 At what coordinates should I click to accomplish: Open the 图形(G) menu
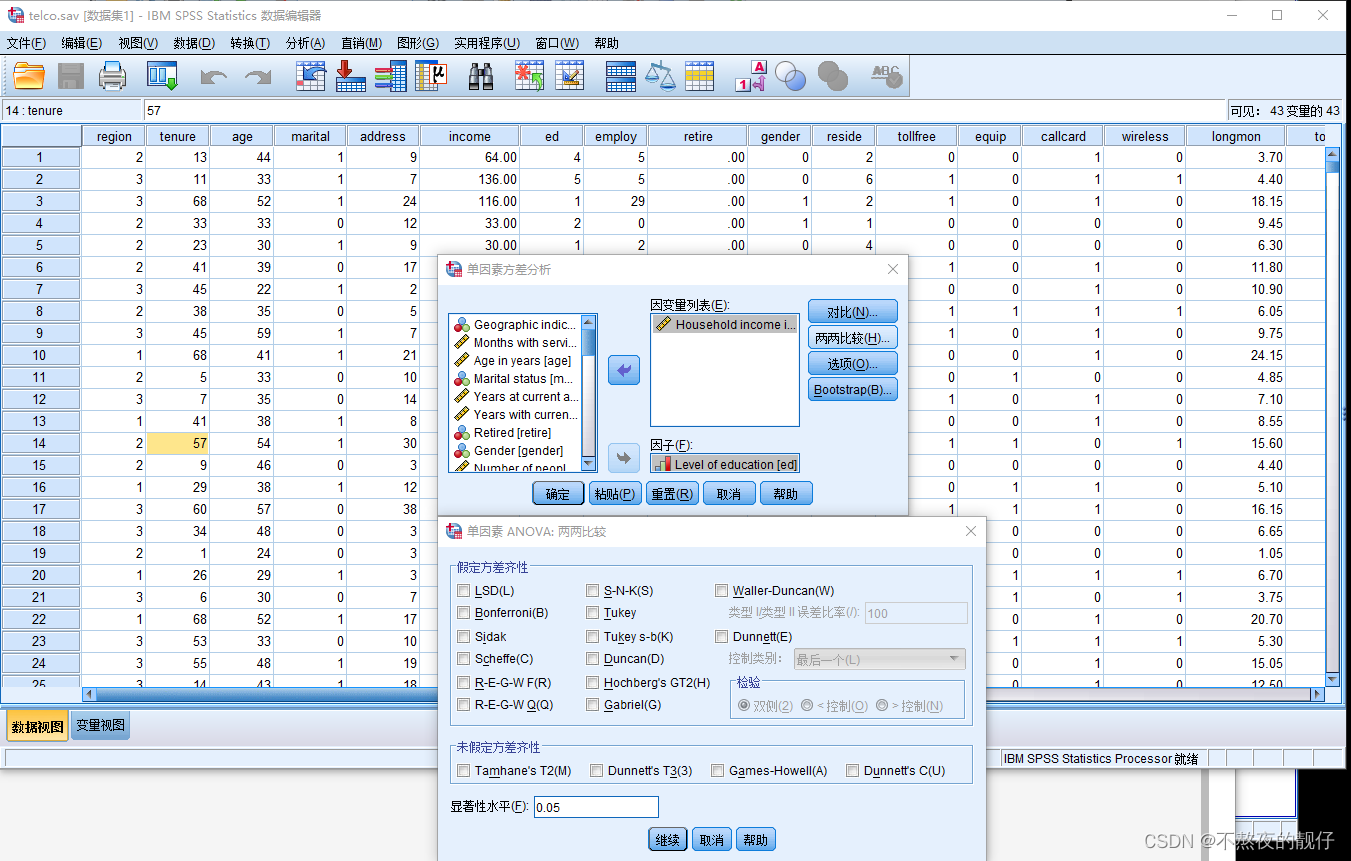tap(418, 43)
